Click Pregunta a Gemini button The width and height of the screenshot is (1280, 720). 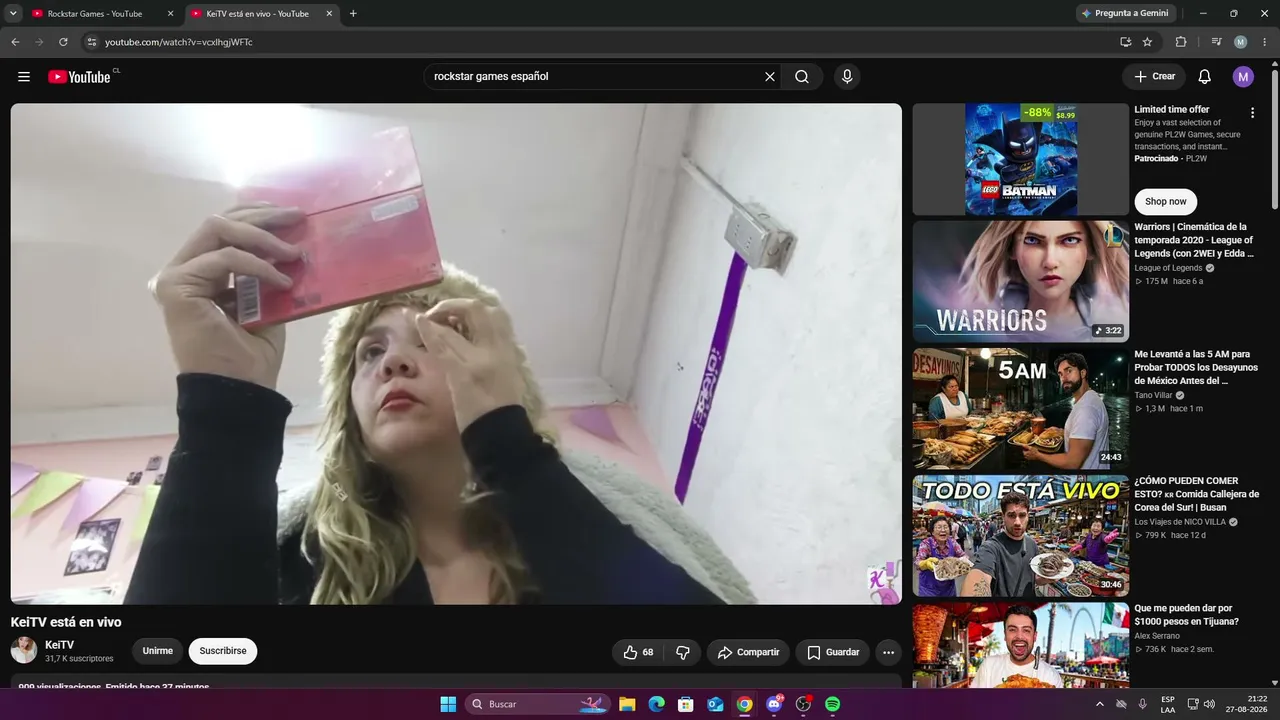point(1127,14)
